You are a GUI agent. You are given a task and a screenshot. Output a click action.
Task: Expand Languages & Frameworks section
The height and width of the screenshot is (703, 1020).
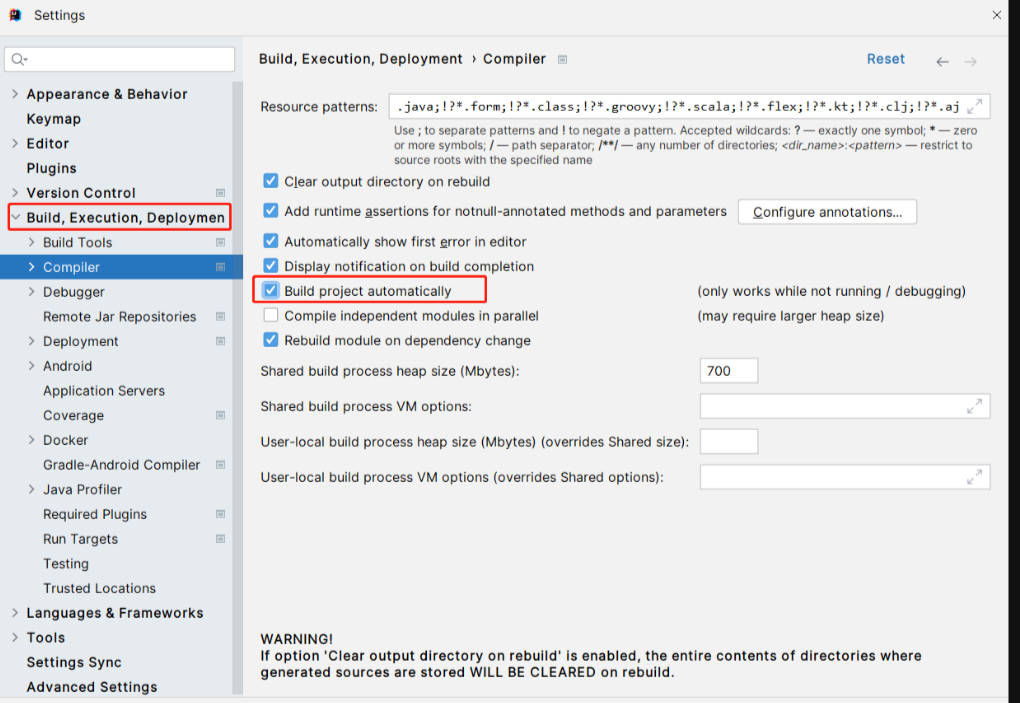(14, 613)
